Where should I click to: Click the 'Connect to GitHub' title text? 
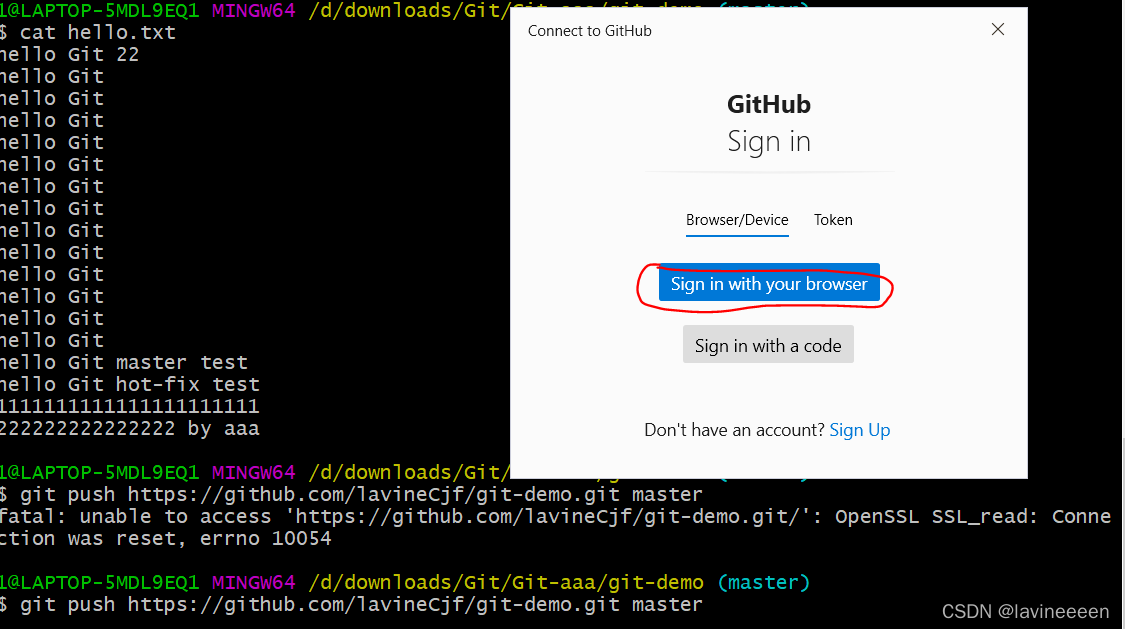tap(590, 31)
